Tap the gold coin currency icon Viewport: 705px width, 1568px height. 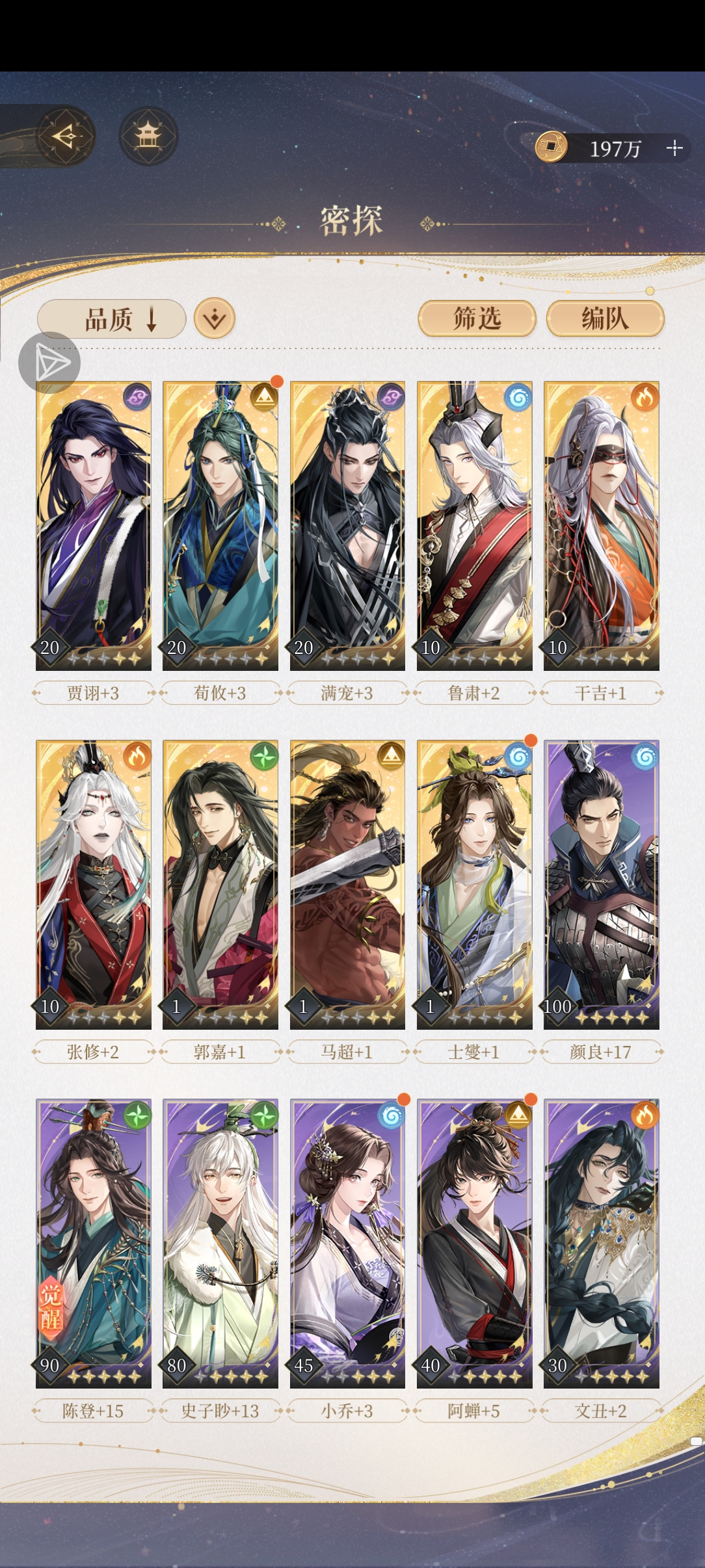coord(551,147)
